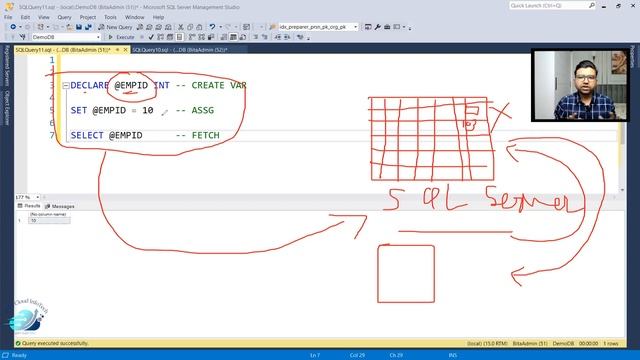Screen dimensions: 640x360
Task: Click the Comment out selected lines icon
Action: (256, 37)
